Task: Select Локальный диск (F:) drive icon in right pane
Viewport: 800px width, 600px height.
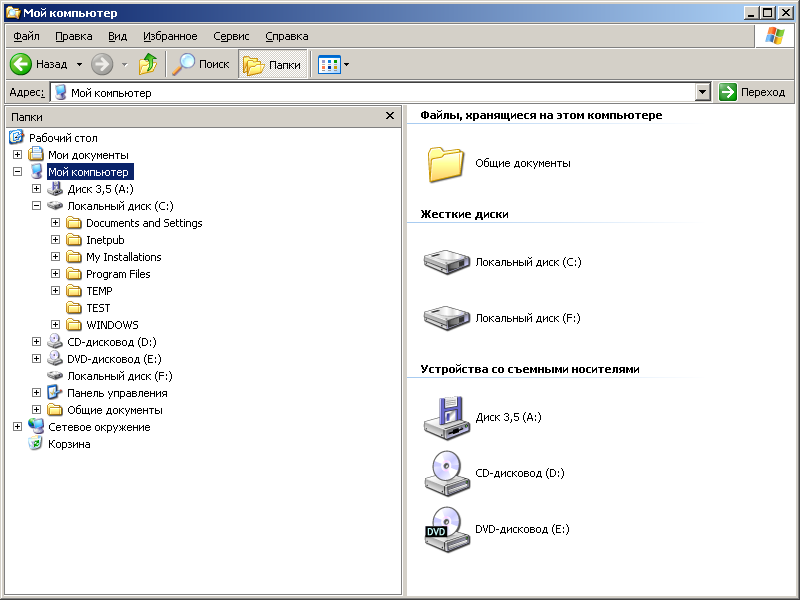Action: click(x=446, y=318)
